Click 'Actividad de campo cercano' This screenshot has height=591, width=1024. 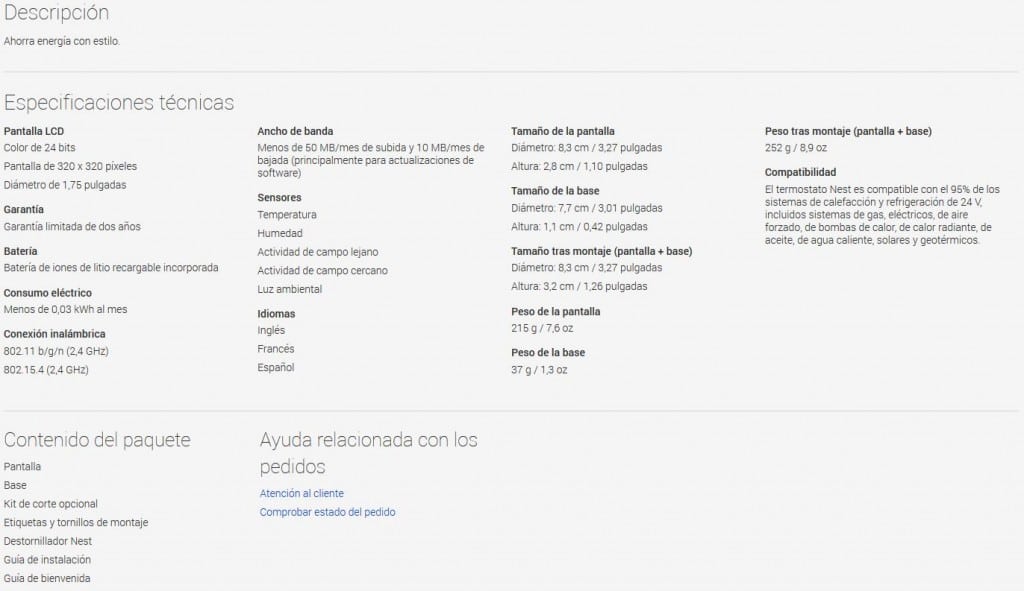[x=323, y=270]
